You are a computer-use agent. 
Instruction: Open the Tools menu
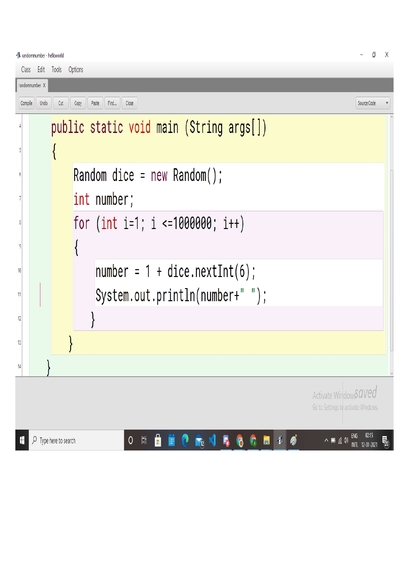coord(56,69)
